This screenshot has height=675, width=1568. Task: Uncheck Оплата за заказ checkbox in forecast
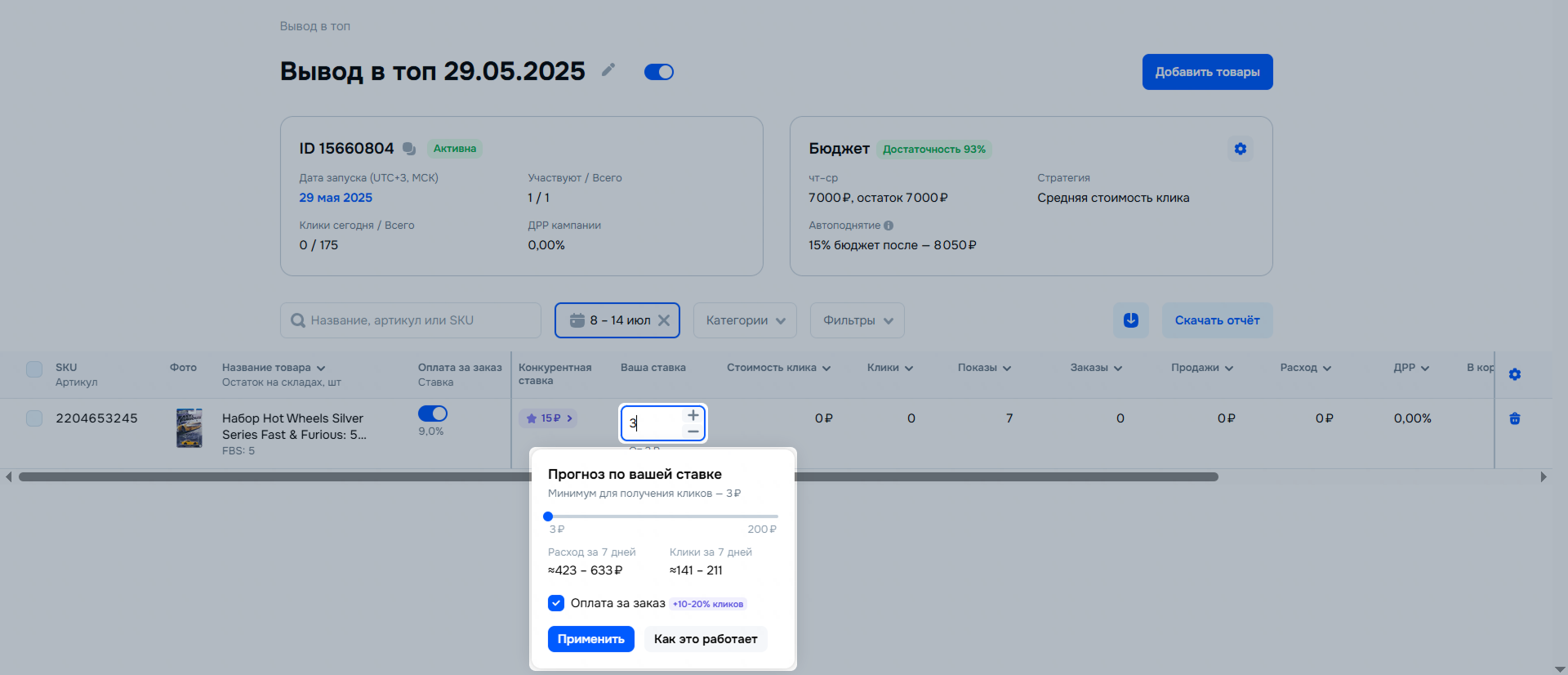click(556, 603)
